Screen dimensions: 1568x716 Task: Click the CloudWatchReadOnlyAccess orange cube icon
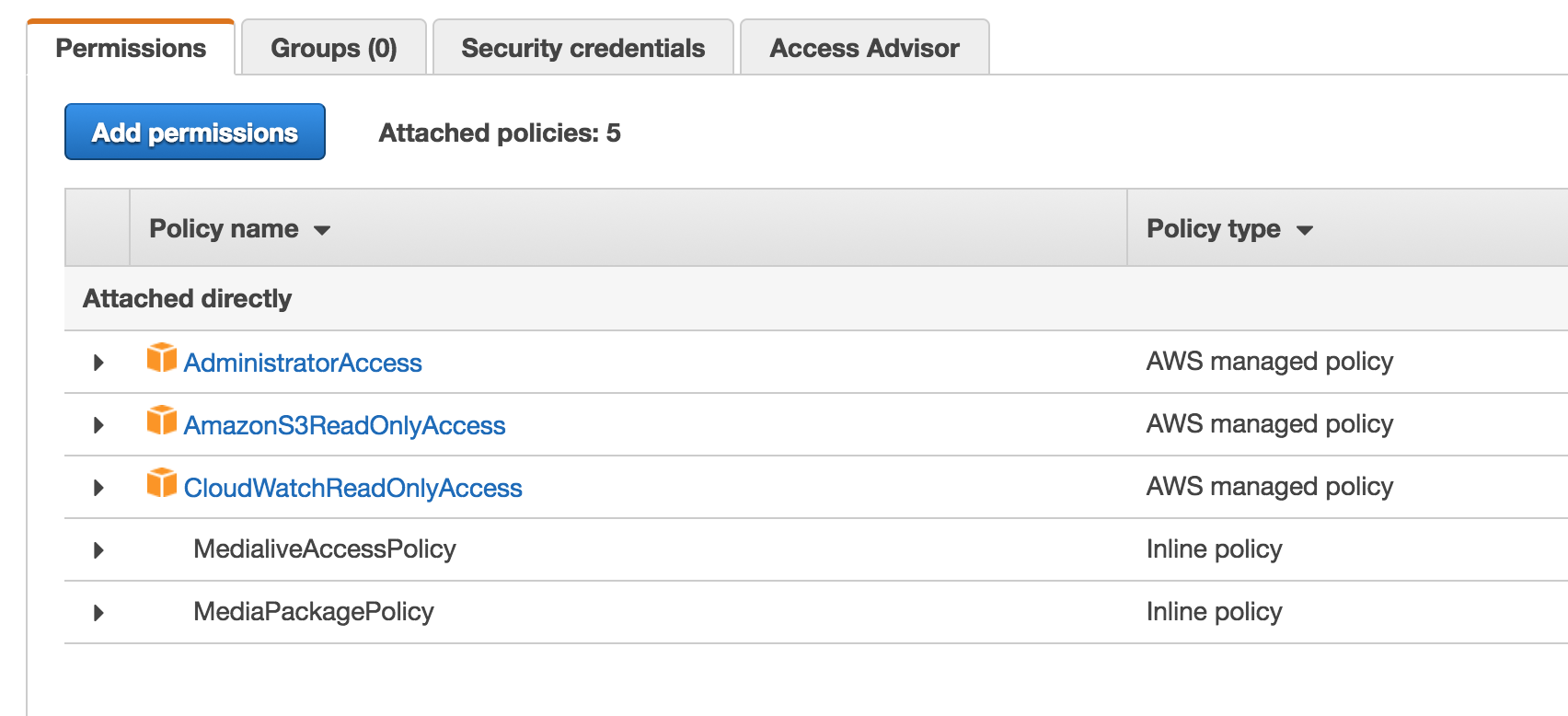click(x=162, y=482)
